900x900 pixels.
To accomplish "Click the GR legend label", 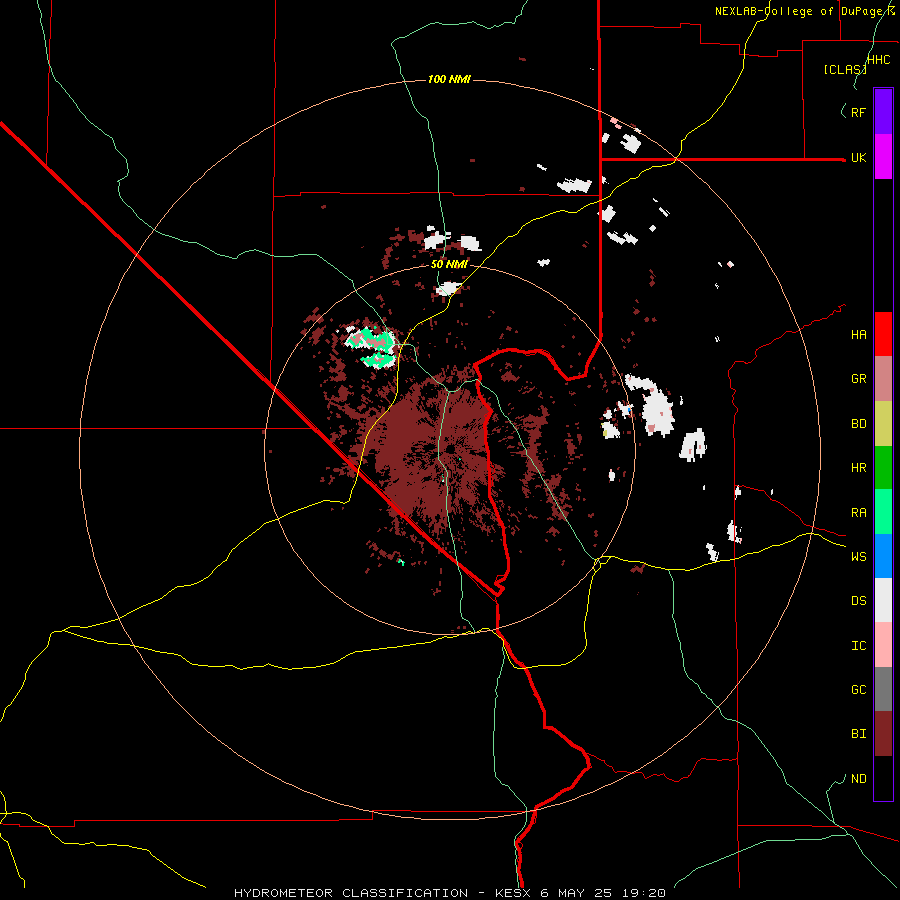I will (858, 379).
